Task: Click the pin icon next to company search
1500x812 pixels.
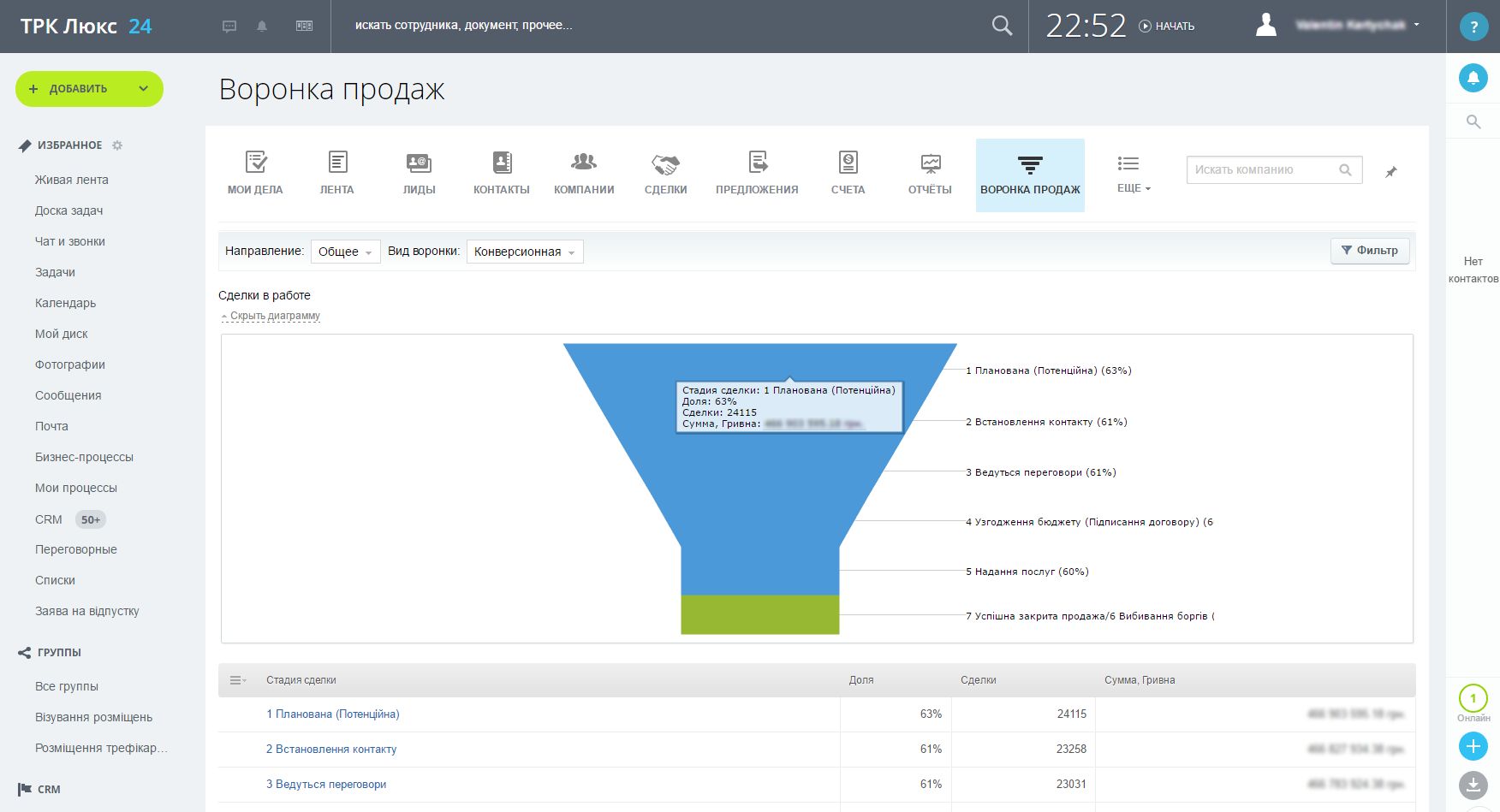Action: pyautogui.click(x=1391, y=172)
